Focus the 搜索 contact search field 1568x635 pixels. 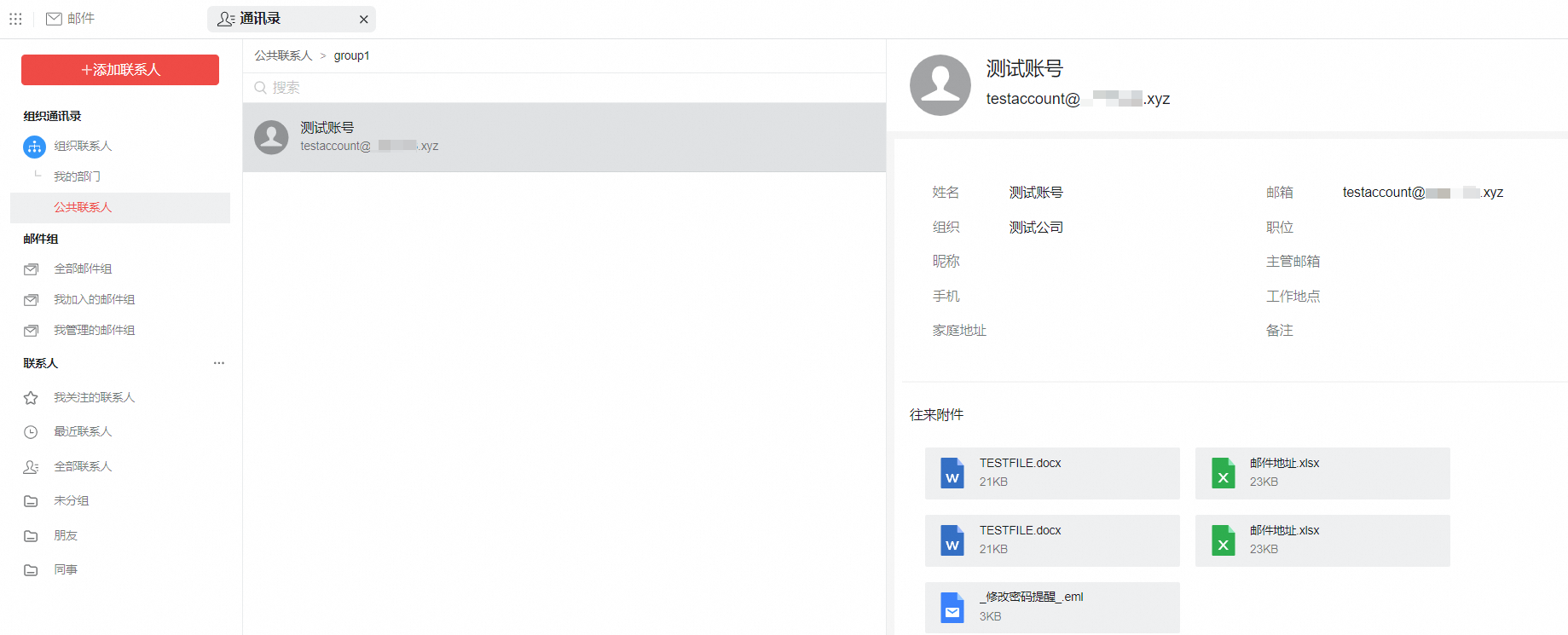point(564,88)
